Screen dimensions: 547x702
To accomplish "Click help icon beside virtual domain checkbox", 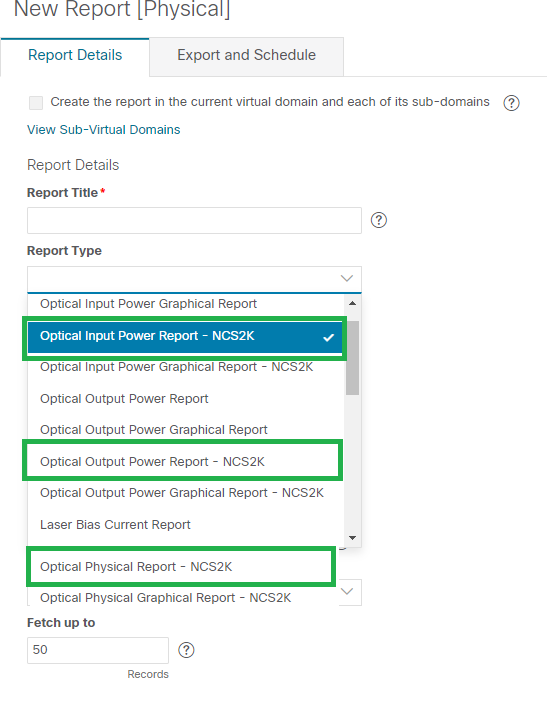I will [x=511, y=103].
